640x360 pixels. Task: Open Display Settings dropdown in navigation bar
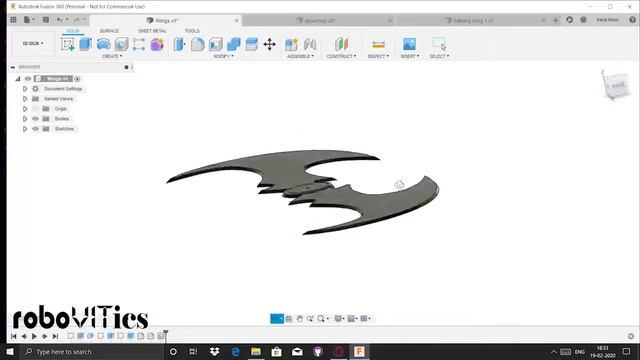[x=339, y=319]
